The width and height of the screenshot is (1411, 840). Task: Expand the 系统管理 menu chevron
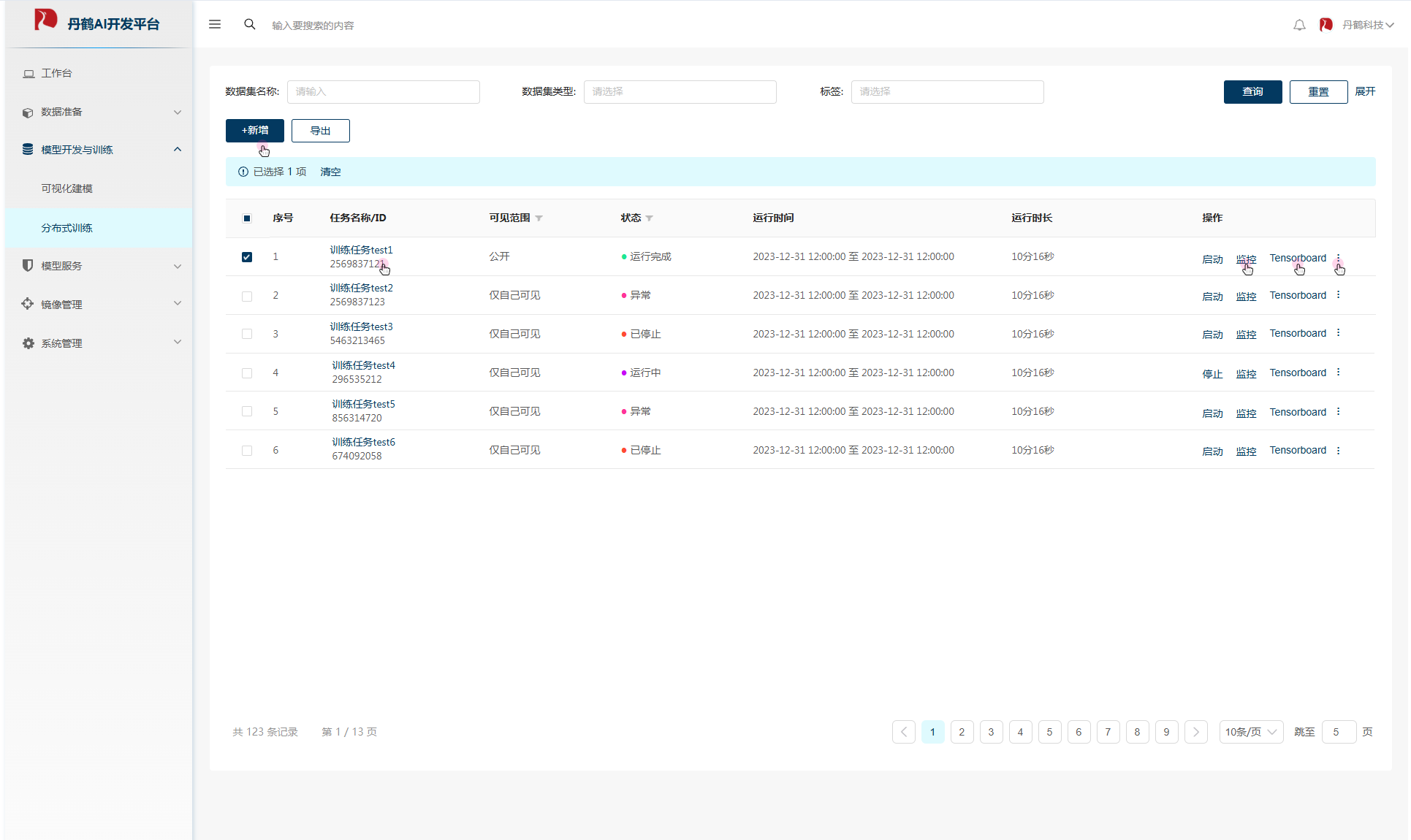178,342
